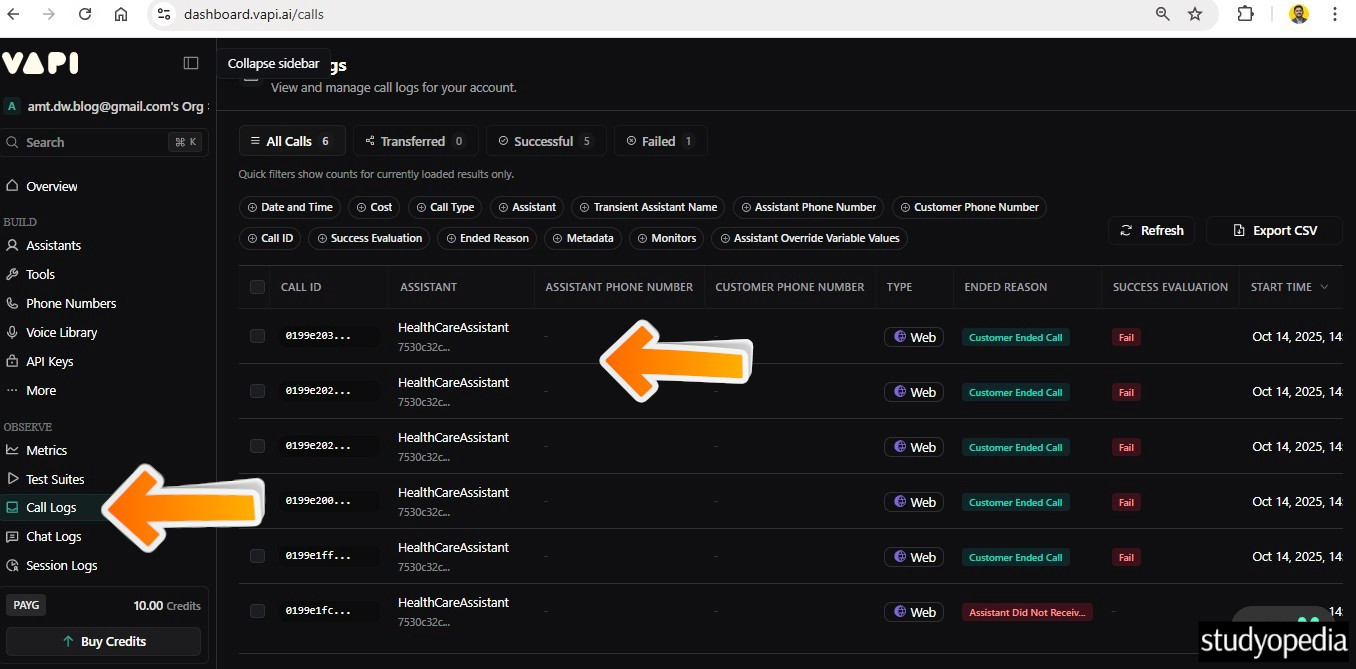
Task: View the Transferred calls tab
Action: click(414, 140)
